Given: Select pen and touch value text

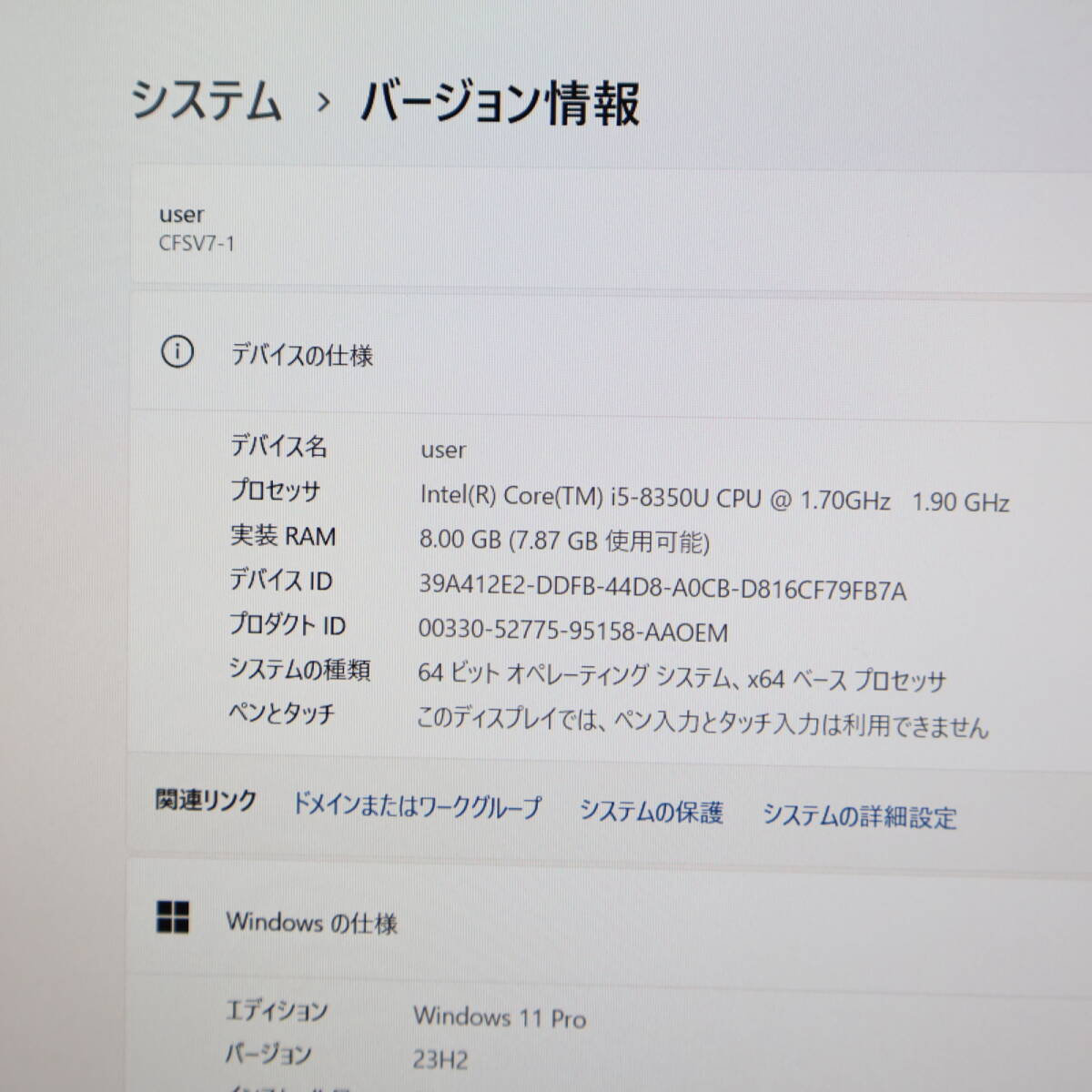Looking at the screenshot, I should pyautogui.click(x=702, y=723).
